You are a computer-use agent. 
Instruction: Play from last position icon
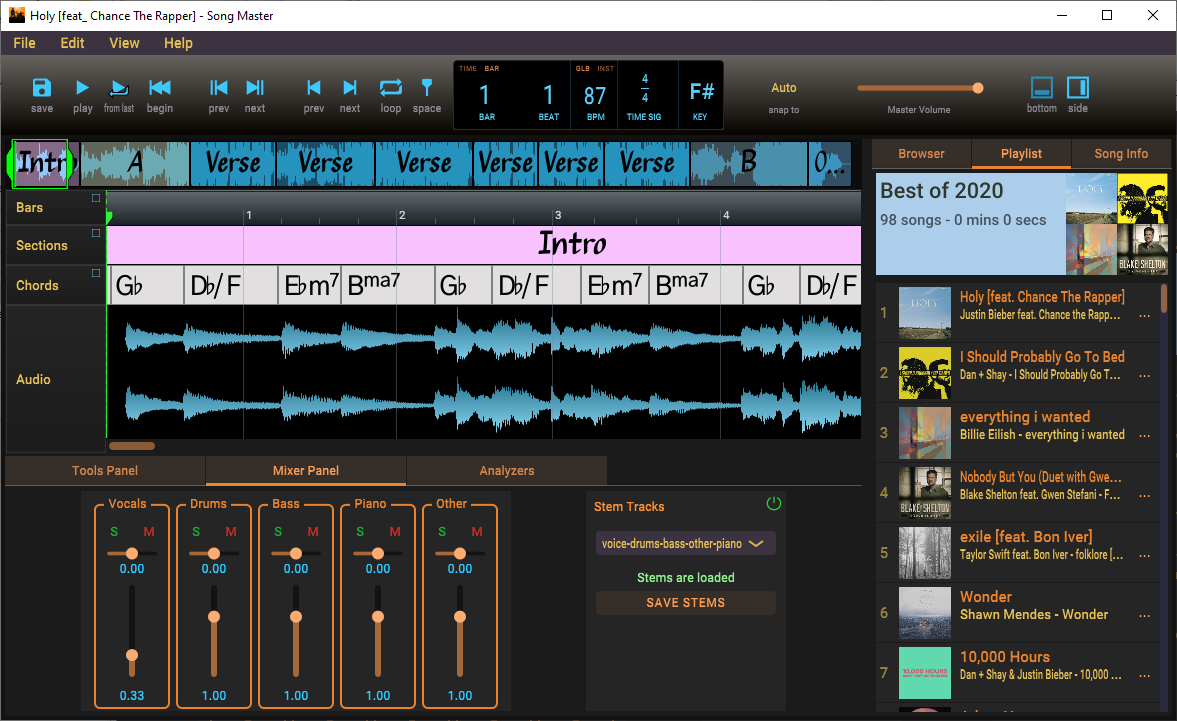tap(119, 89)
